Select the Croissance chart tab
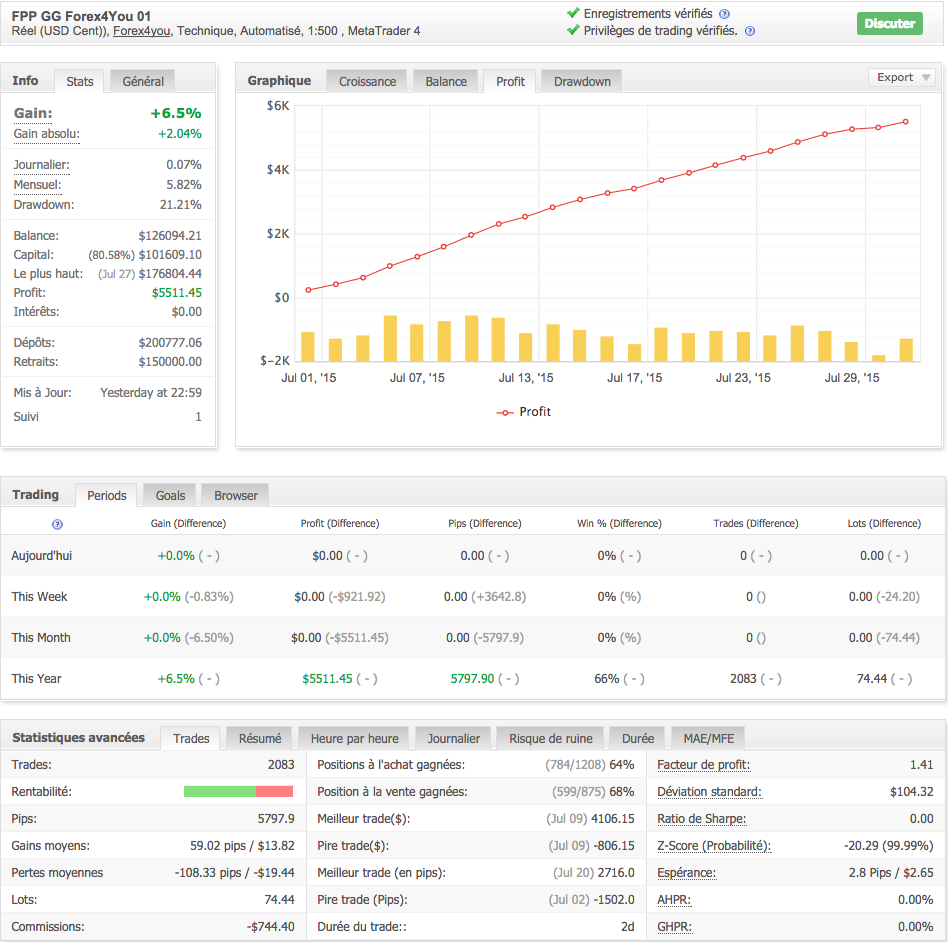 coord(367,81)
